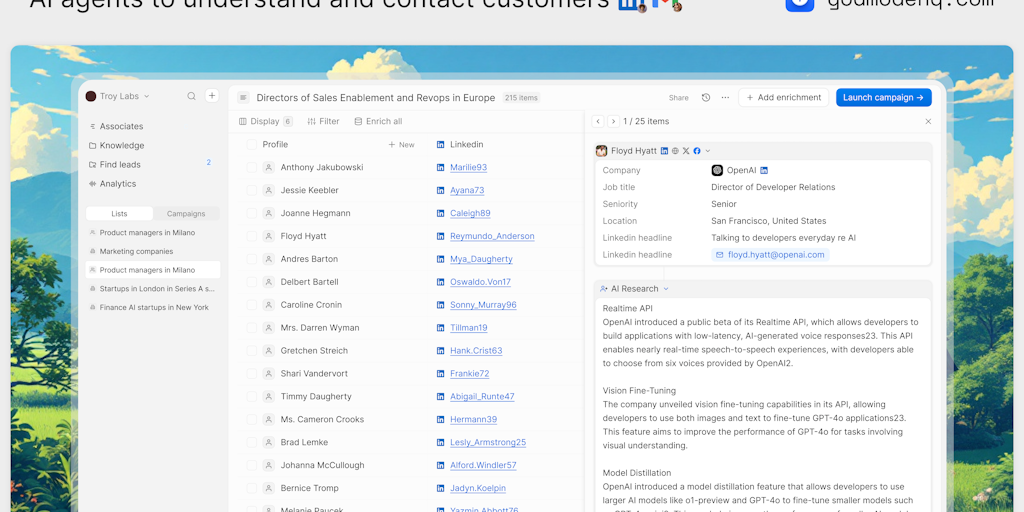Click the 215 items count badge
This screenshot has width=1024, height=512.
521,97
